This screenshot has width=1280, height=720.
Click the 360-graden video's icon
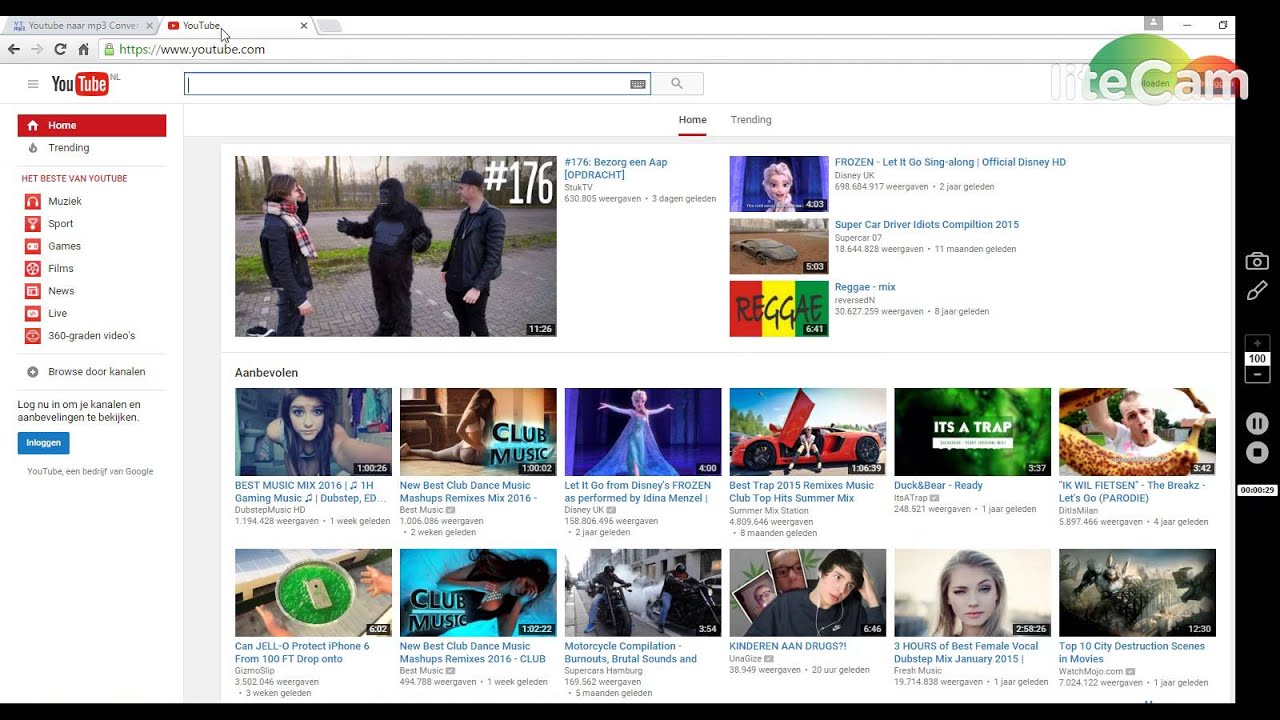(33, 336)
